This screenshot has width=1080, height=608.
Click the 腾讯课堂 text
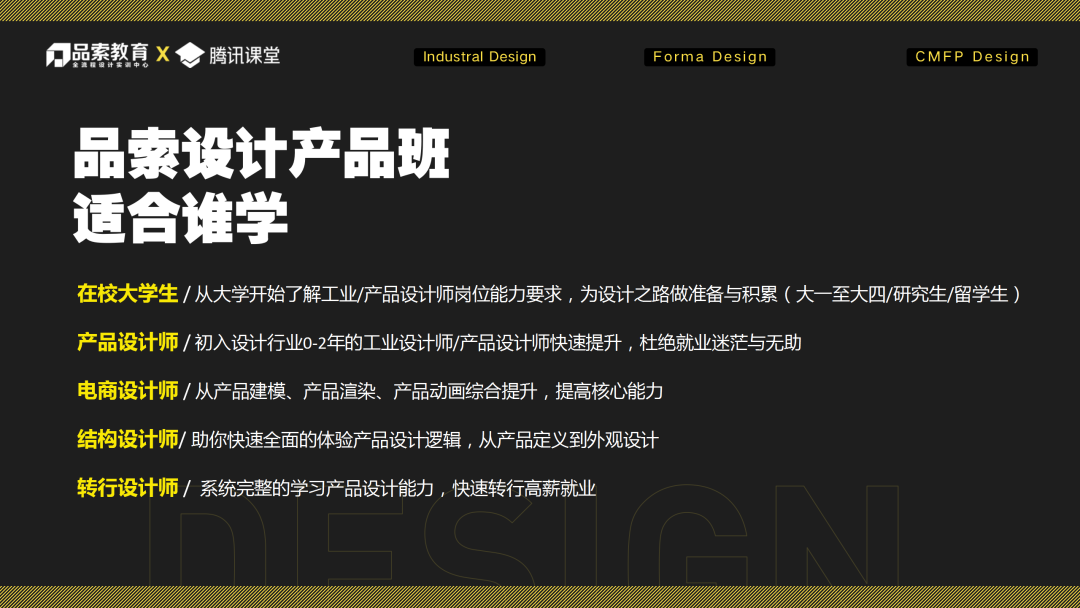[x=245, y=56]
